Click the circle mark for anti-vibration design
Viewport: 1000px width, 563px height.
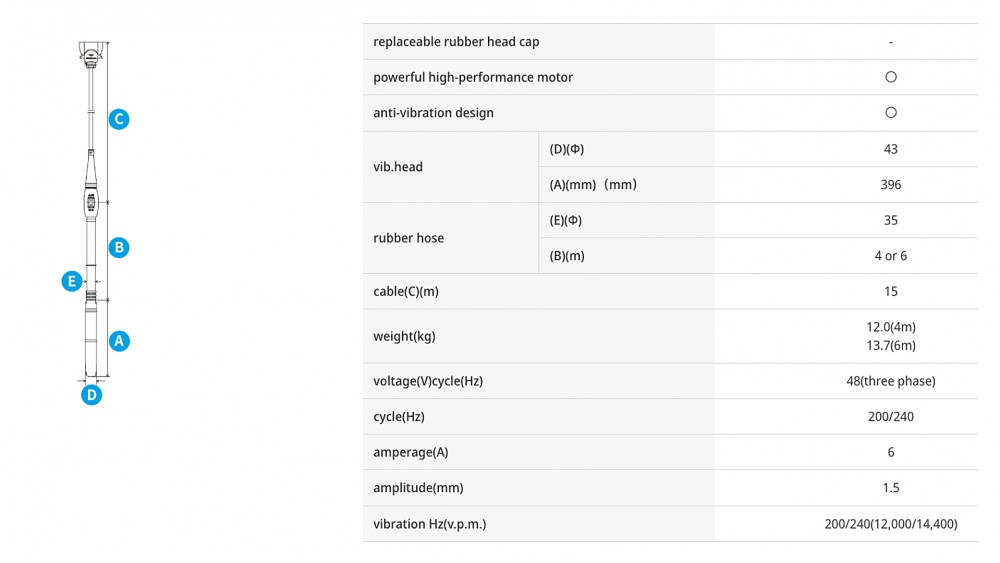pos(891,113)
